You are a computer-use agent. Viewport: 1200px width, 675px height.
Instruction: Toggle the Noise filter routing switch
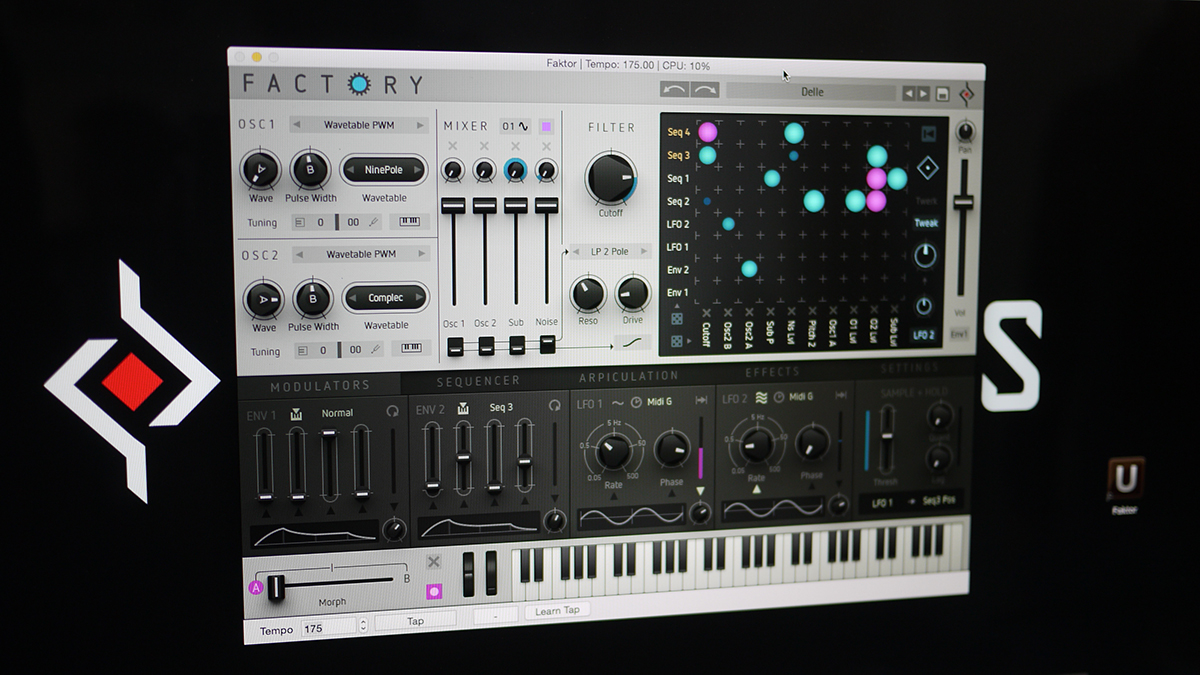point(548,345)
